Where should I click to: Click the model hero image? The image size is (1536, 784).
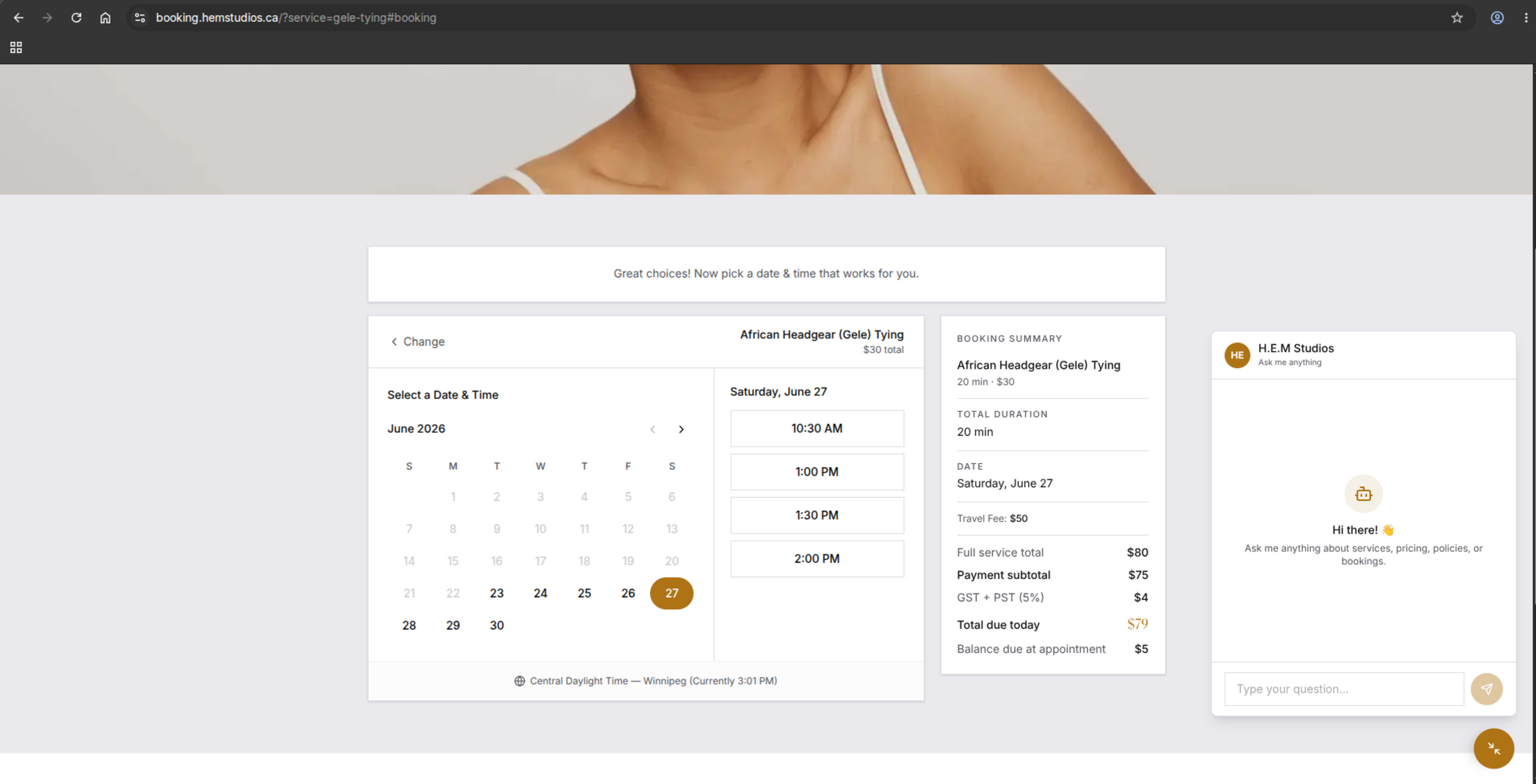coord(767,129)
